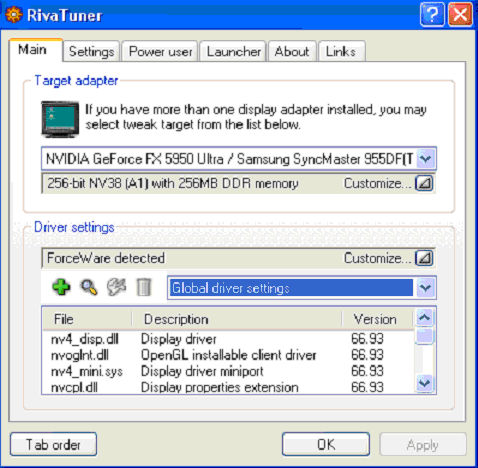Click the magnifying glass icon
This screenshot has width=478, height=468.
coord(89,287)
